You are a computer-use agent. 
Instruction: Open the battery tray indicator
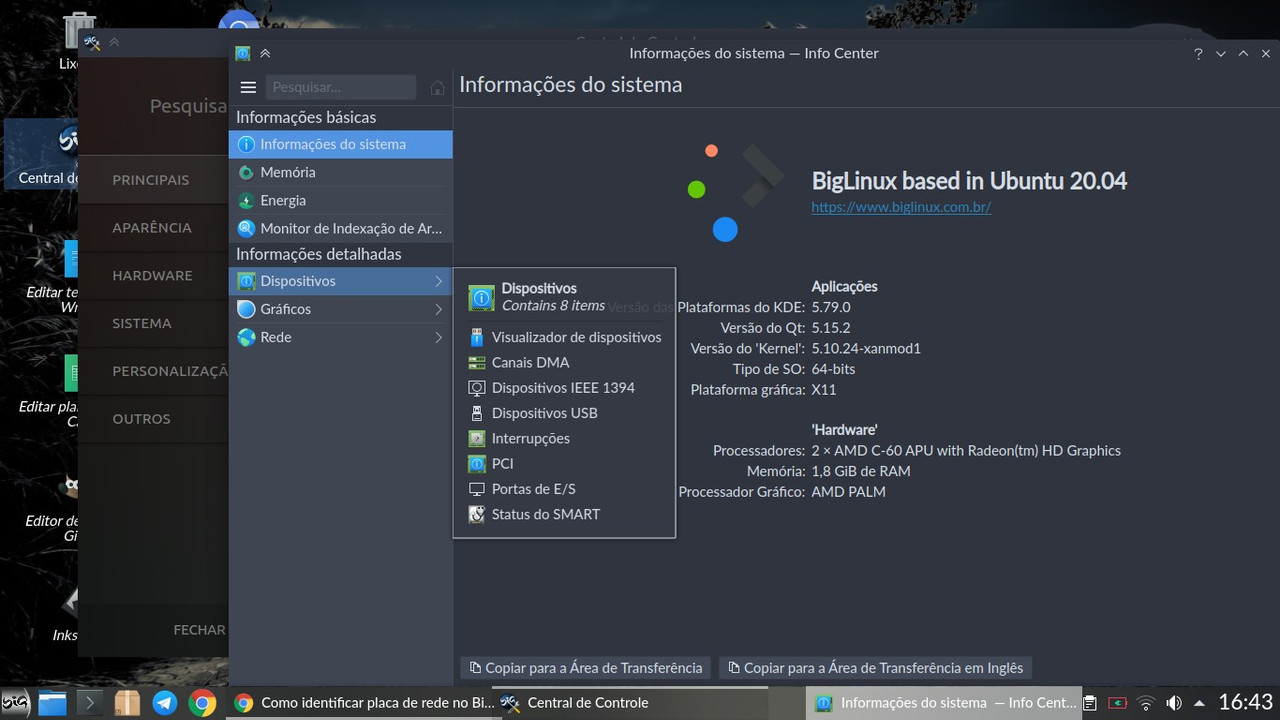pos(1118,703)
